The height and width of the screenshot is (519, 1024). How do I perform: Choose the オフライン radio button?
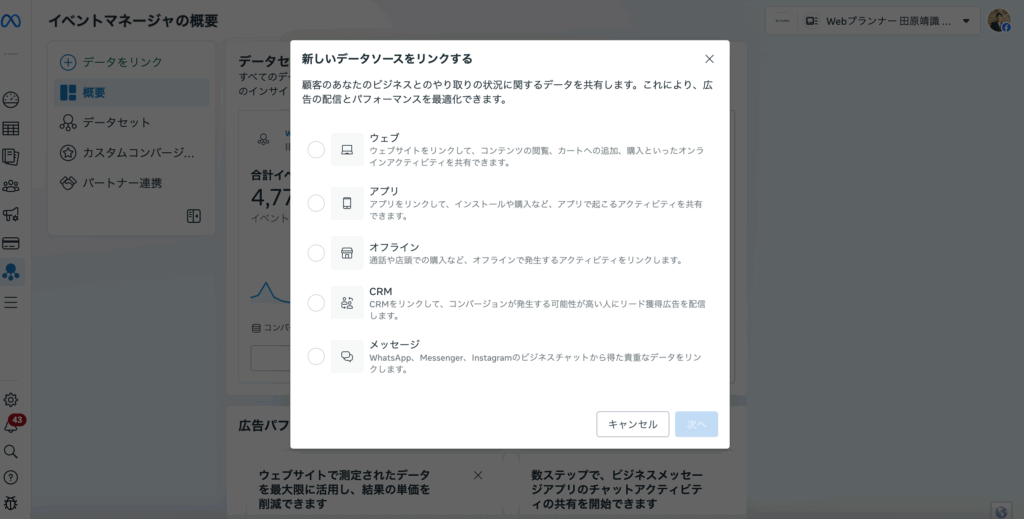[316, 253]
